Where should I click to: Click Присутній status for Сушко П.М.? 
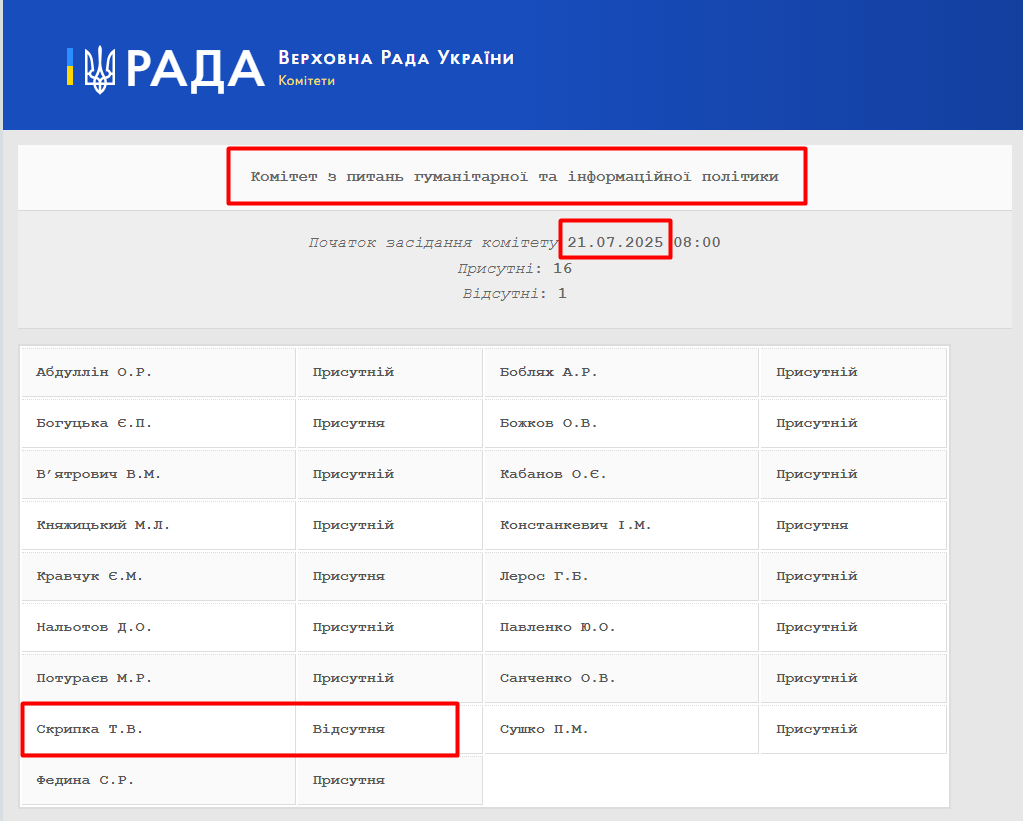817,728
